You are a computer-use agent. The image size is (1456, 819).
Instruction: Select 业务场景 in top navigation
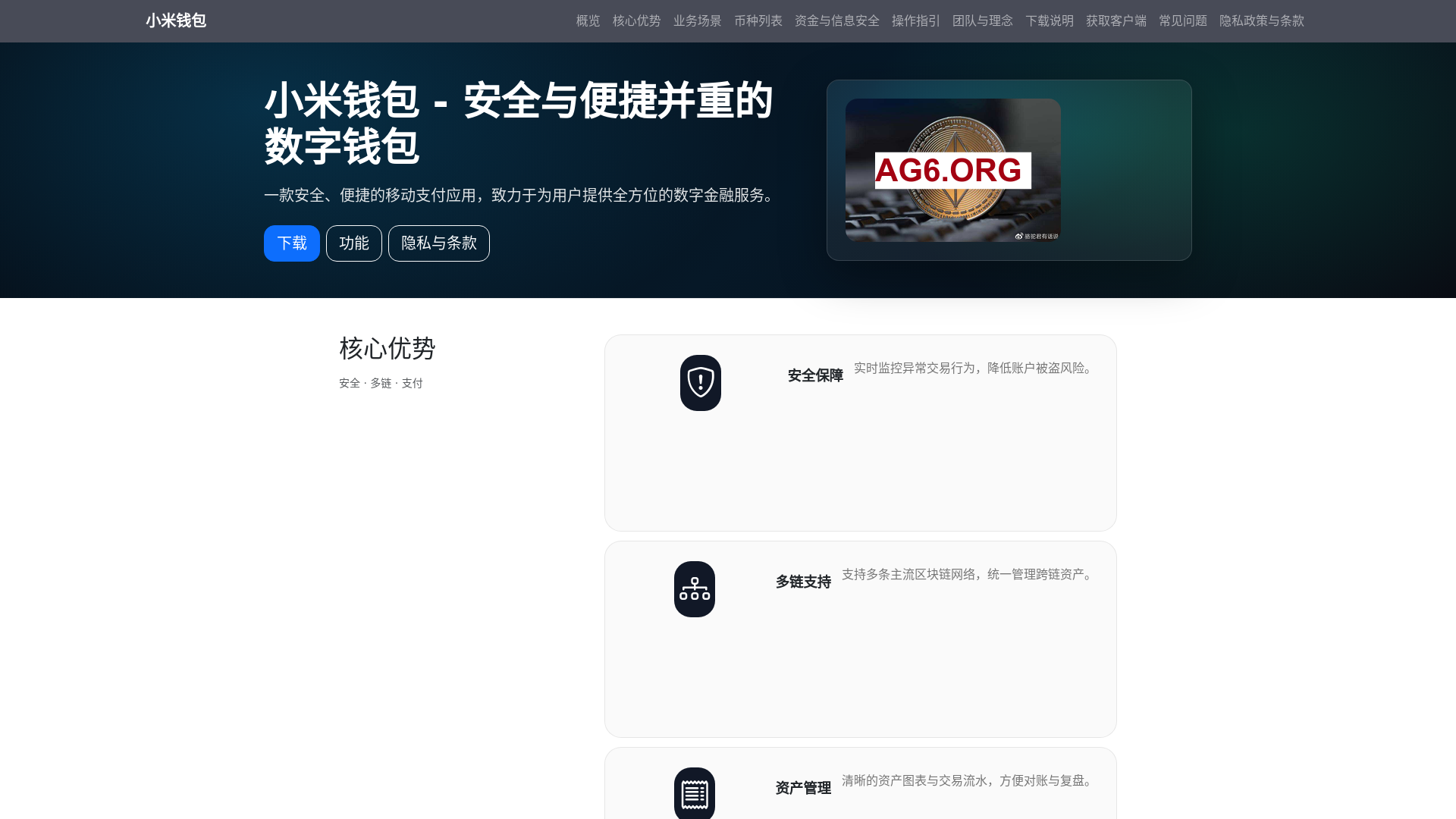(698, 20)
